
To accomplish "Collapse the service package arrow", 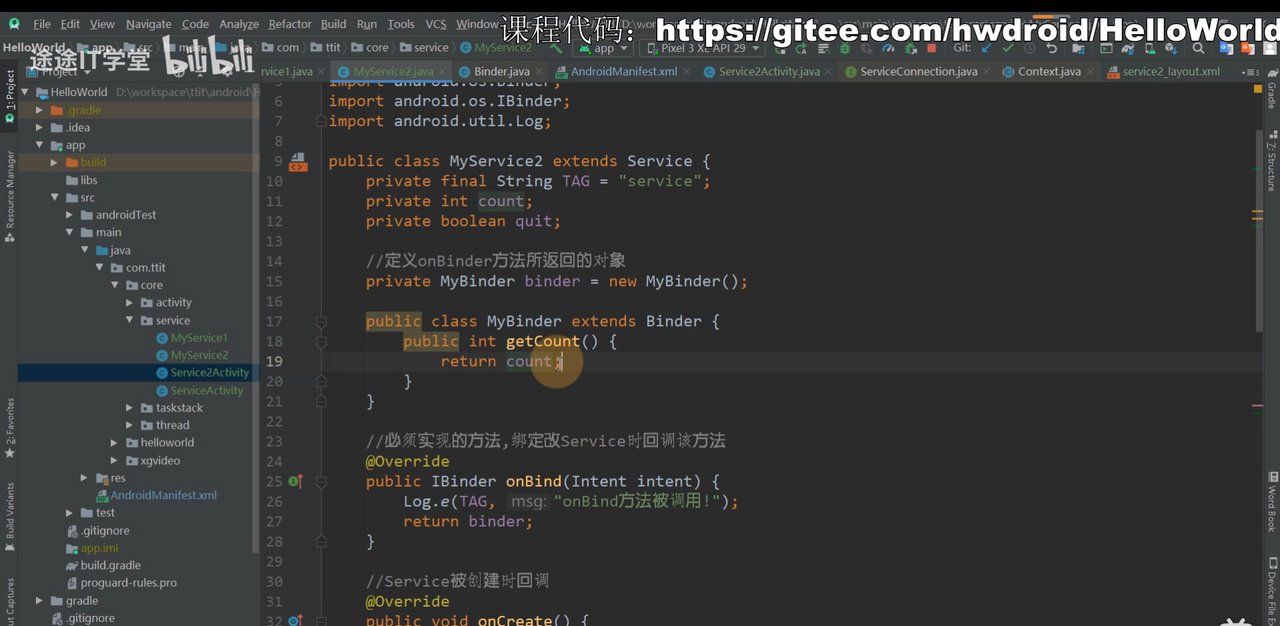I will tap(130, 320).
